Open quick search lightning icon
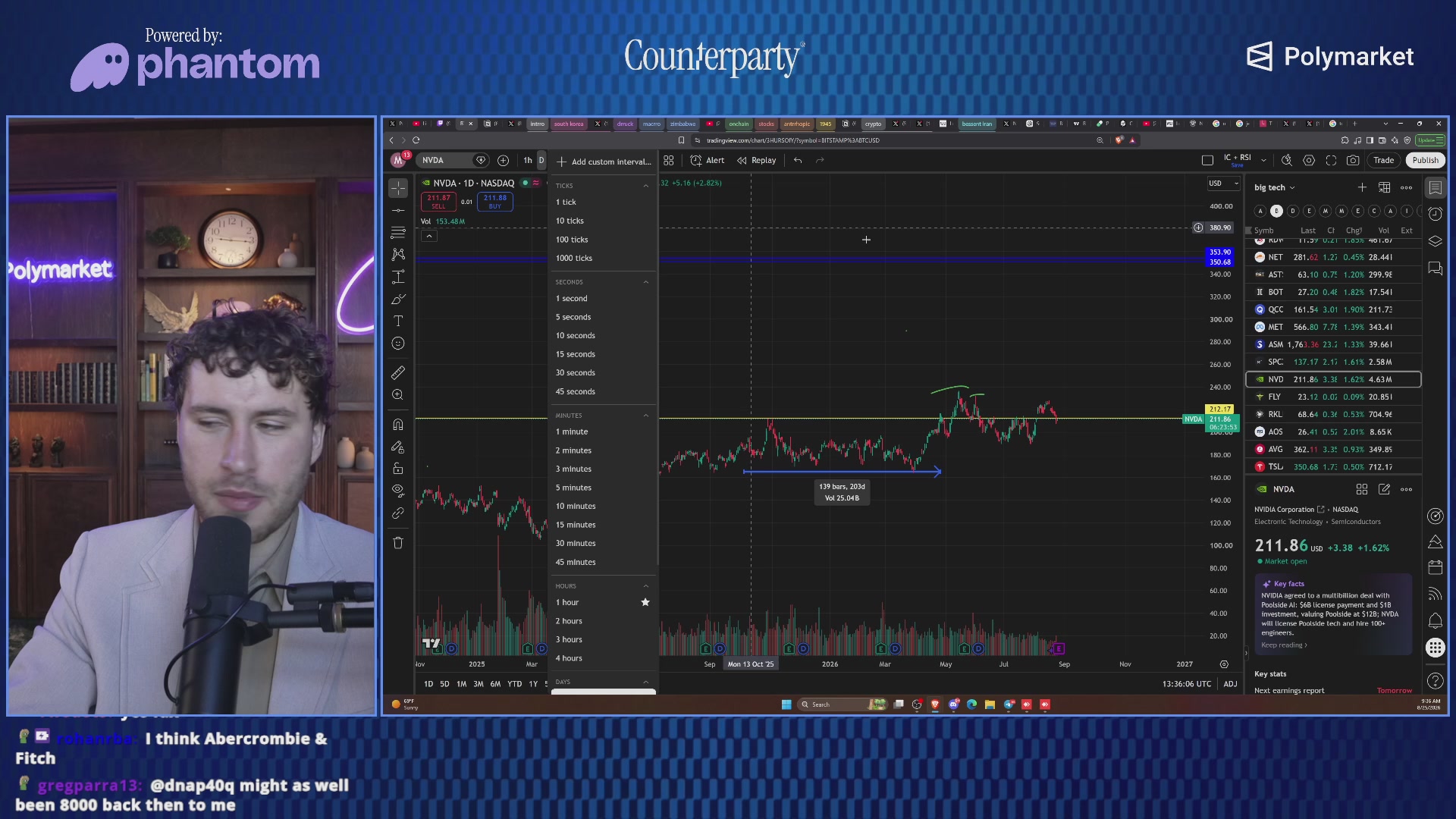This screenshot has width=1456, height=819. pos(1287,160)
